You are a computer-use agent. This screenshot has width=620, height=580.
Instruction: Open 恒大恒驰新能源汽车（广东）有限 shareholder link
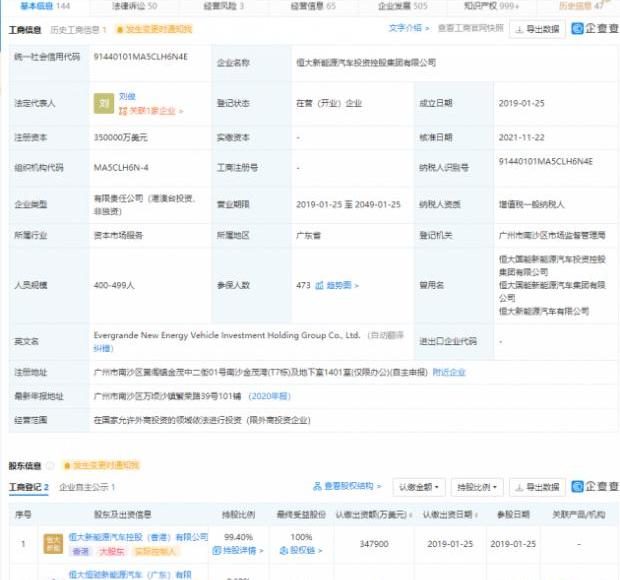tap(130, 574)
